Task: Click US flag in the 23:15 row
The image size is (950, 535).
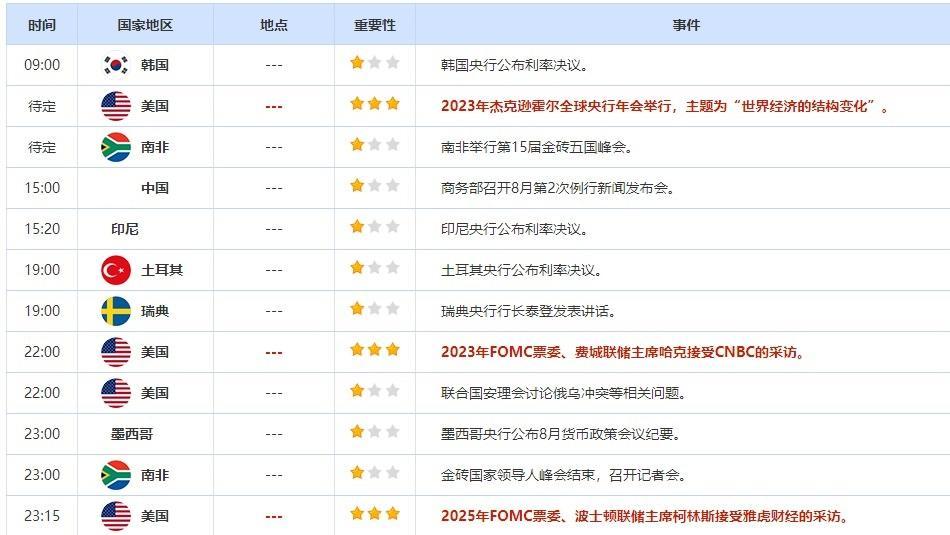Action: 116,516
